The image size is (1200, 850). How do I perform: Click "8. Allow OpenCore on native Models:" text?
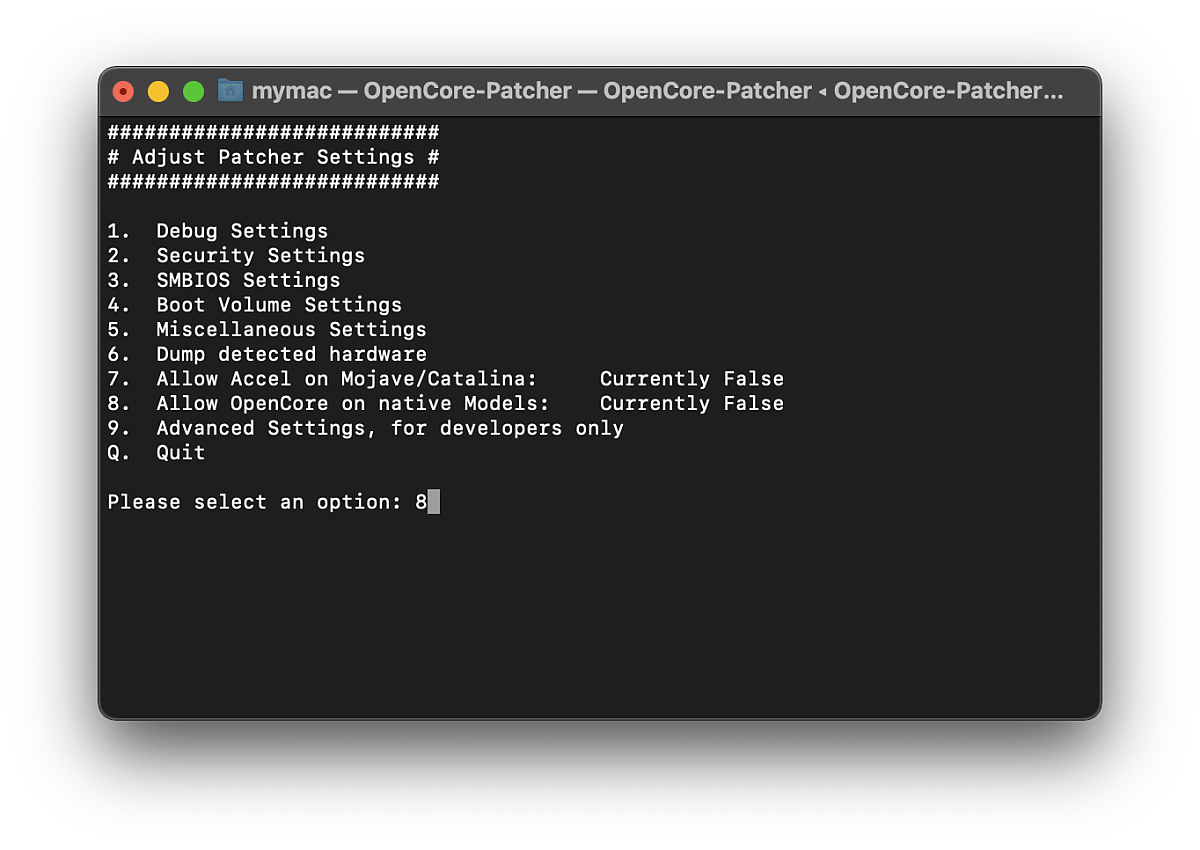tap(329, 403)
